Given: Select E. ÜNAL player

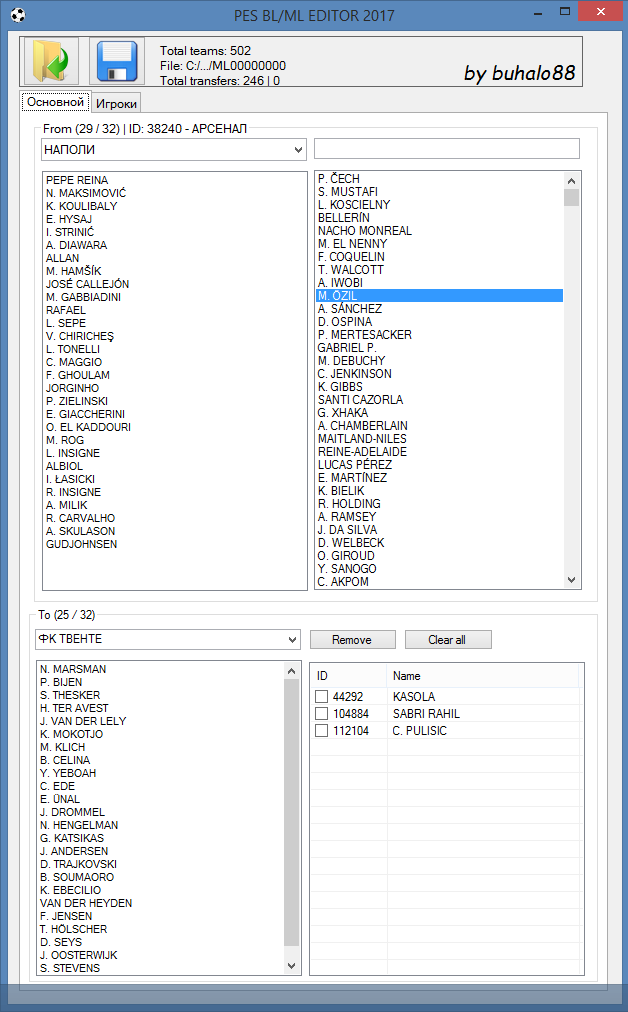Looking at the screenshot, I should pos(60,799).
